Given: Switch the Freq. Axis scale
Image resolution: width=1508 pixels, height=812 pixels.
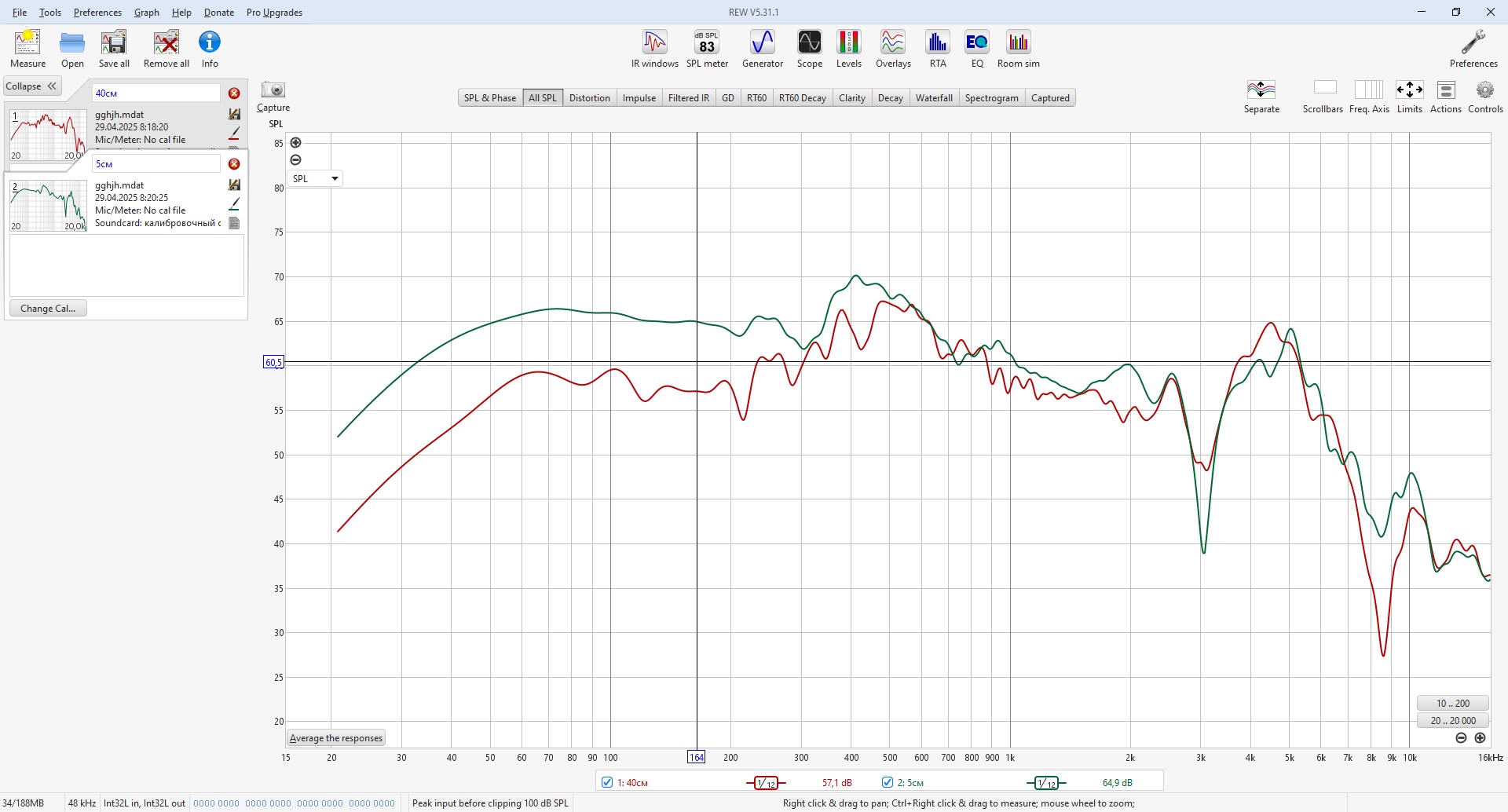Looking at the screenshot, I should click(x=1369, y=97).
